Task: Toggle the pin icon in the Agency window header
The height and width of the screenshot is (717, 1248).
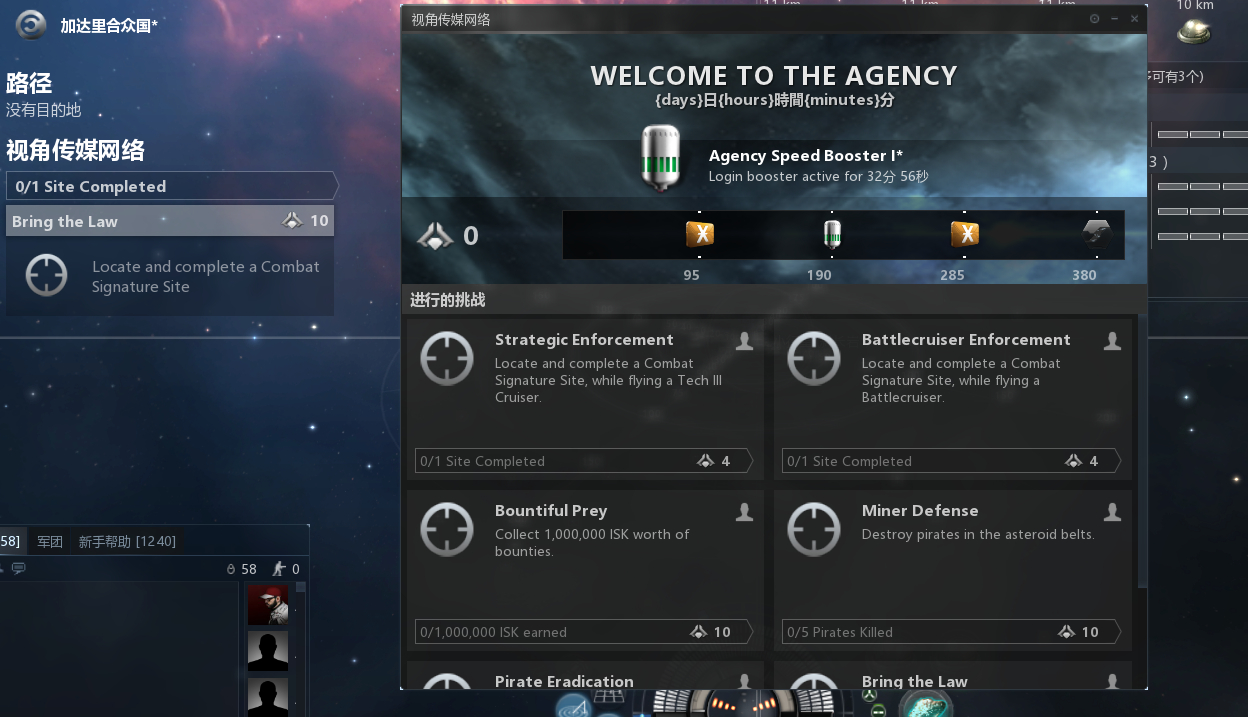Action: pyautogui.click(x=1094, y=19)
